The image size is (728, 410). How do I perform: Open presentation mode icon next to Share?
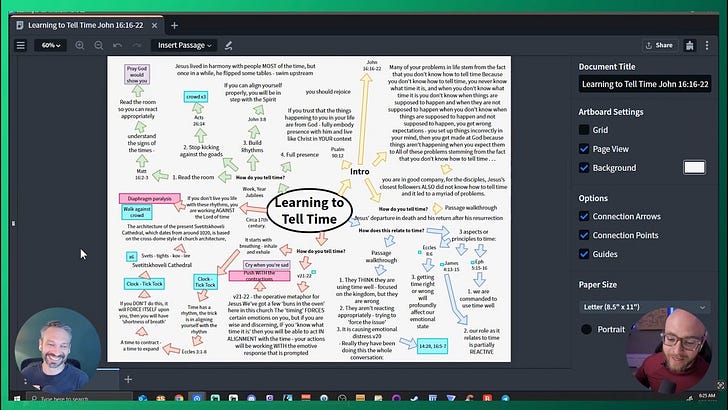pos(690,46)
